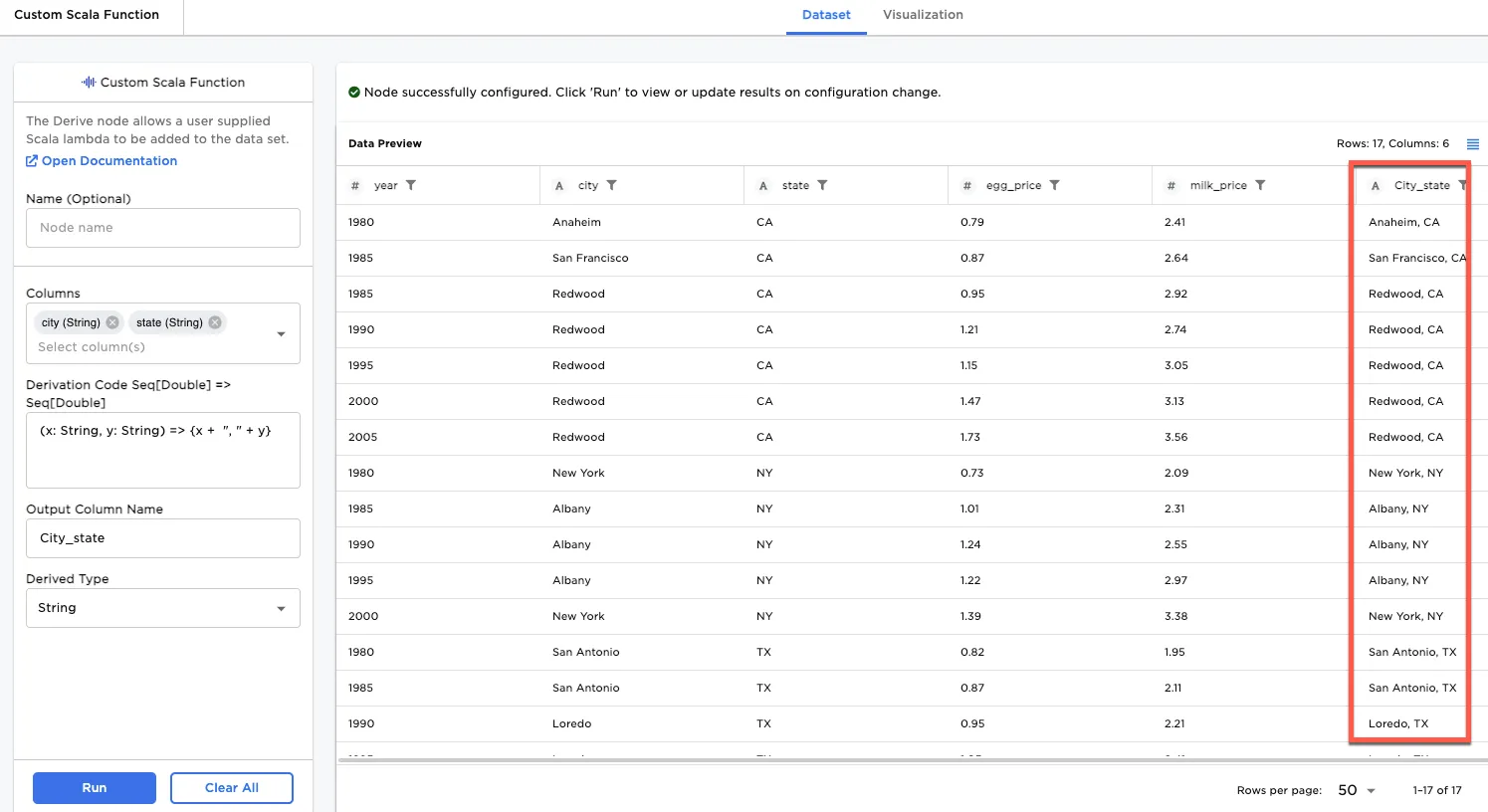Filter the state column
This screenshot has height=812, width=1488.
pos(822,185)
